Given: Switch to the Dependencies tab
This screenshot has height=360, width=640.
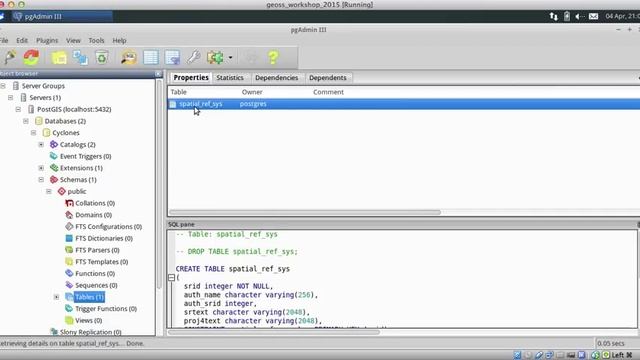Looking at the screenshot, I should click(276, 78).
